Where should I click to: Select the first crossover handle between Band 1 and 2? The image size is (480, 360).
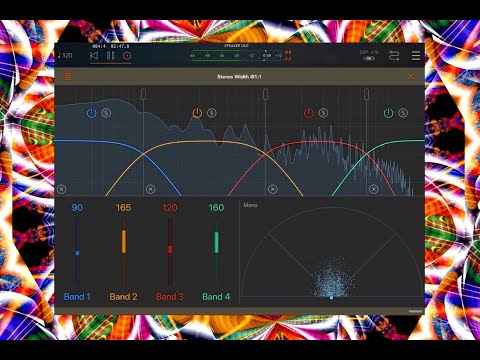click(144, 94)
